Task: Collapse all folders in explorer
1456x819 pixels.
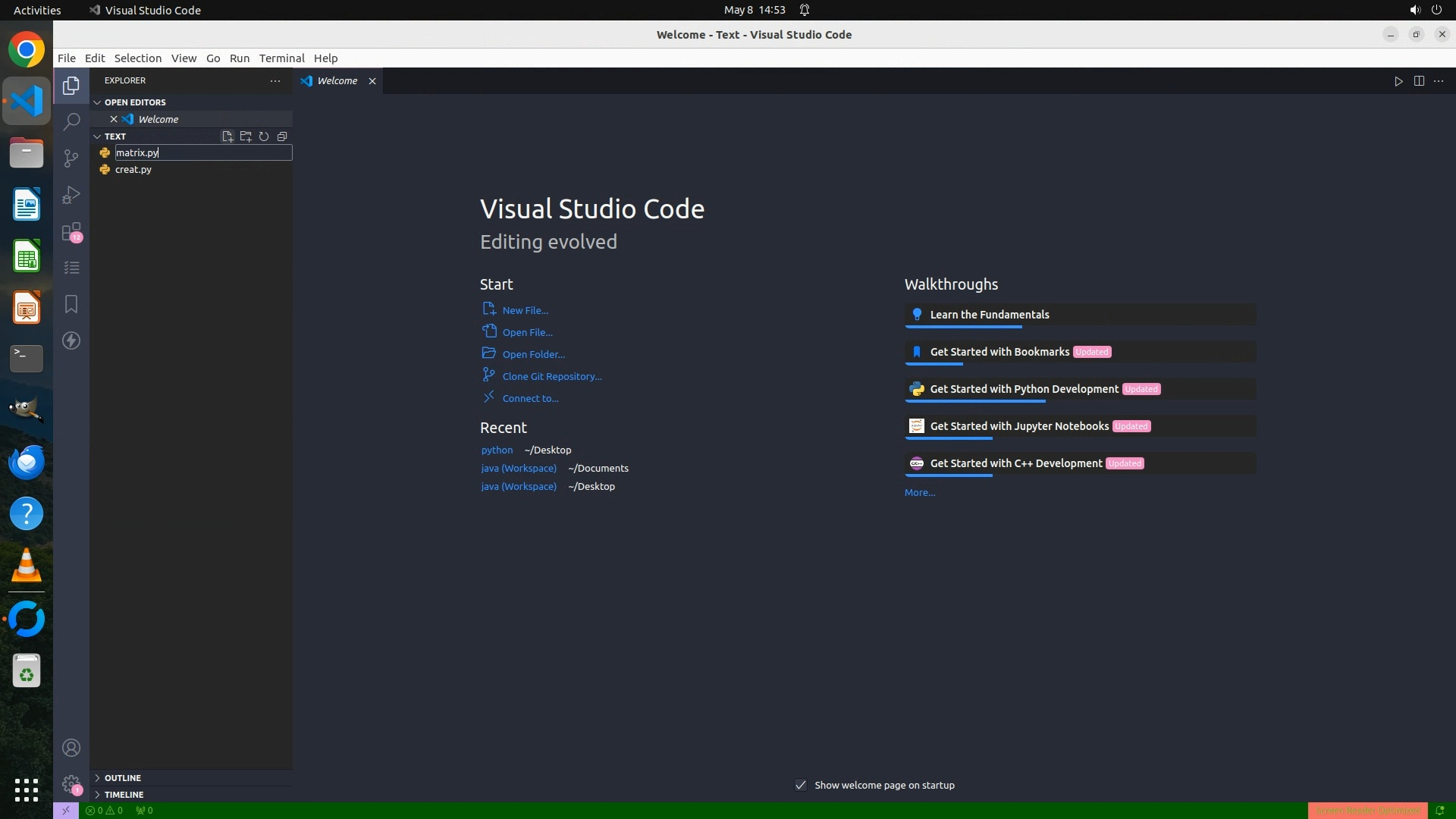Action: [282, 136]
